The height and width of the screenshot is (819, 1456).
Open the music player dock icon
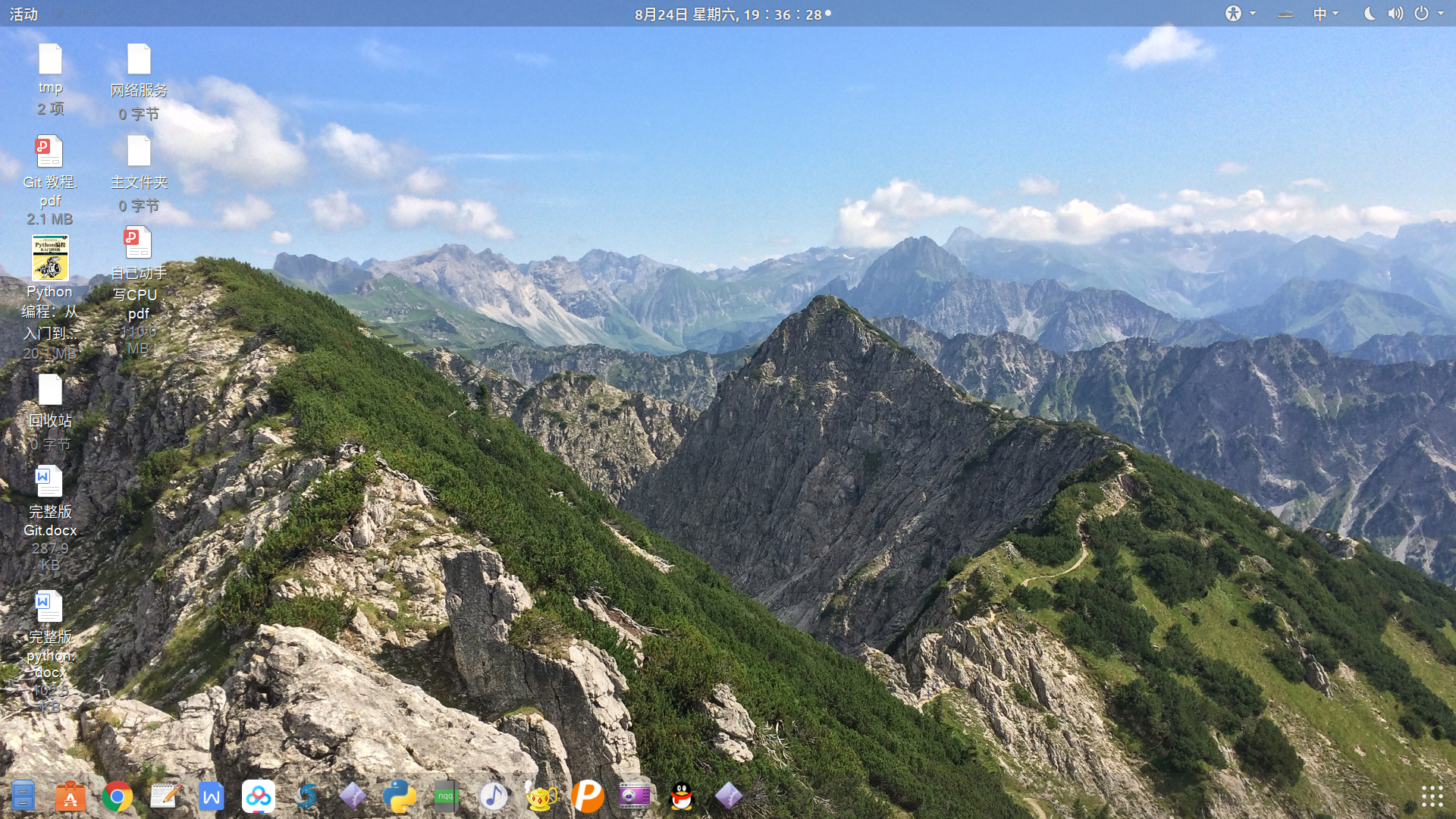coord(494,796)
